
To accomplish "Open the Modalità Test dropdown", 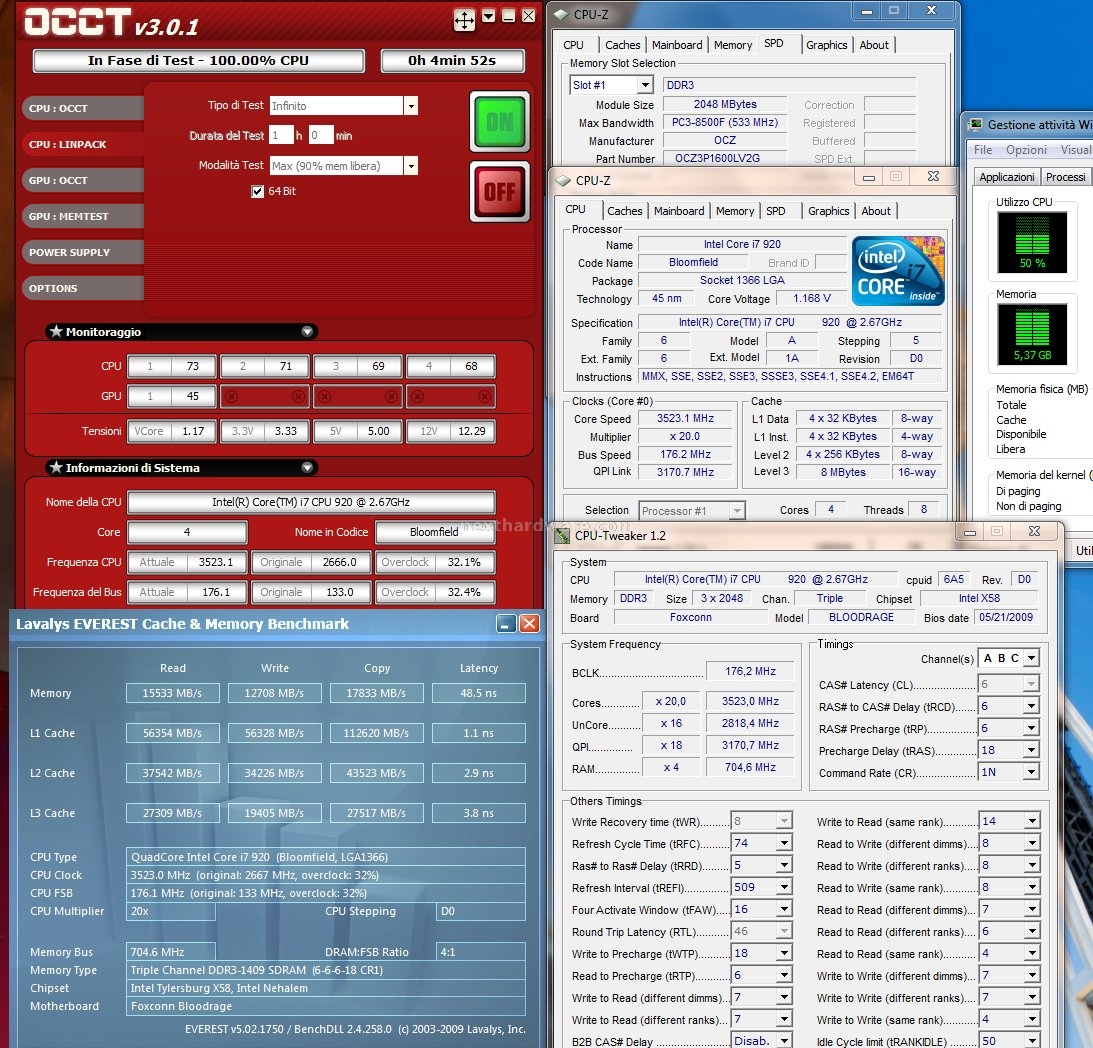I will tap(411, 166).
